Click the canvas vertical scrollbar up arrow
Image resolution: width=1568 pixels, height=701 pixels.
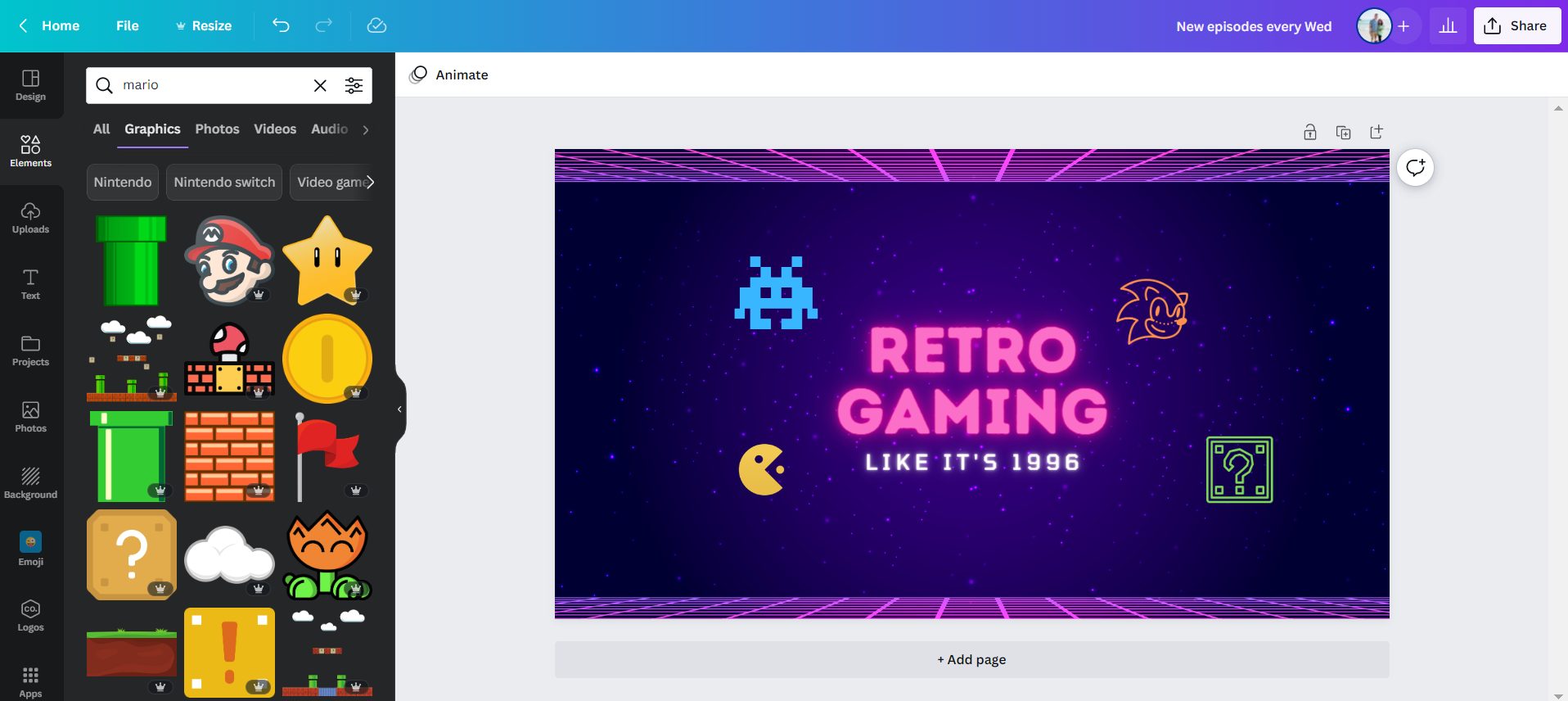1558,108
